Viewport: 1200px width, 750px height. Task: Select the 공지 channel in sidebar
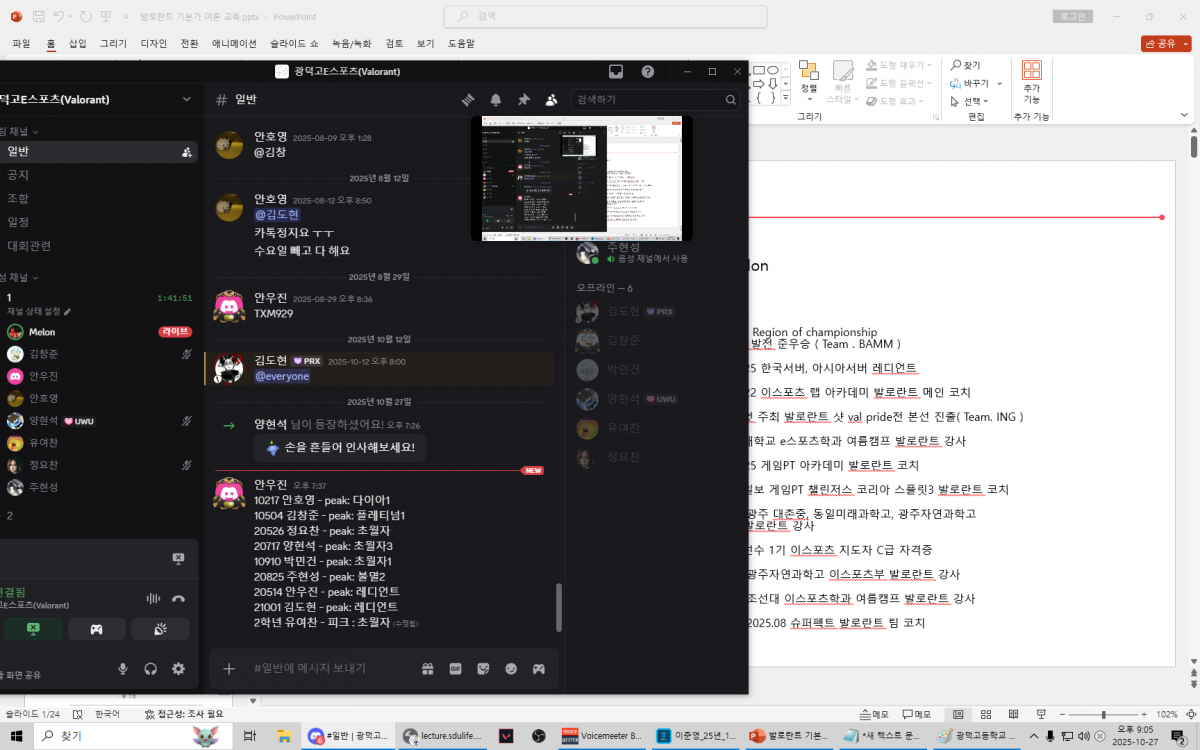pos(18,175)
